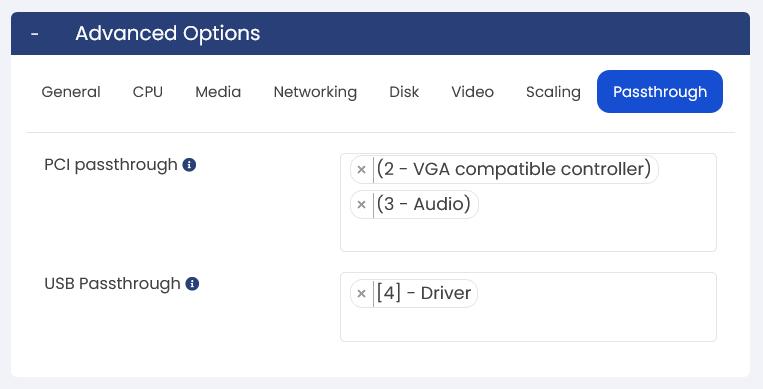Go to the Networking tab
Image resolution: width=763 pixels, height=389 pixels.
pyautogui.click(x=315, y=92)
